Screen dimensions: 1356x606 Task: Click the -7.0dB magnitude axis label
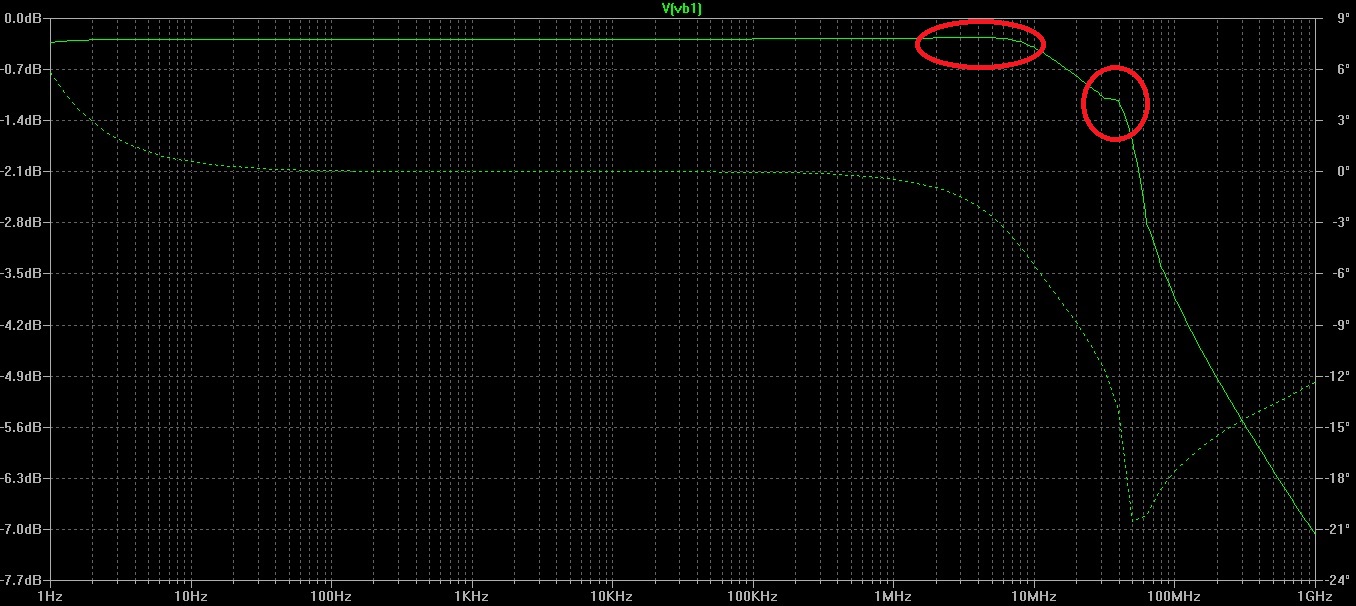tap(22, 529)
